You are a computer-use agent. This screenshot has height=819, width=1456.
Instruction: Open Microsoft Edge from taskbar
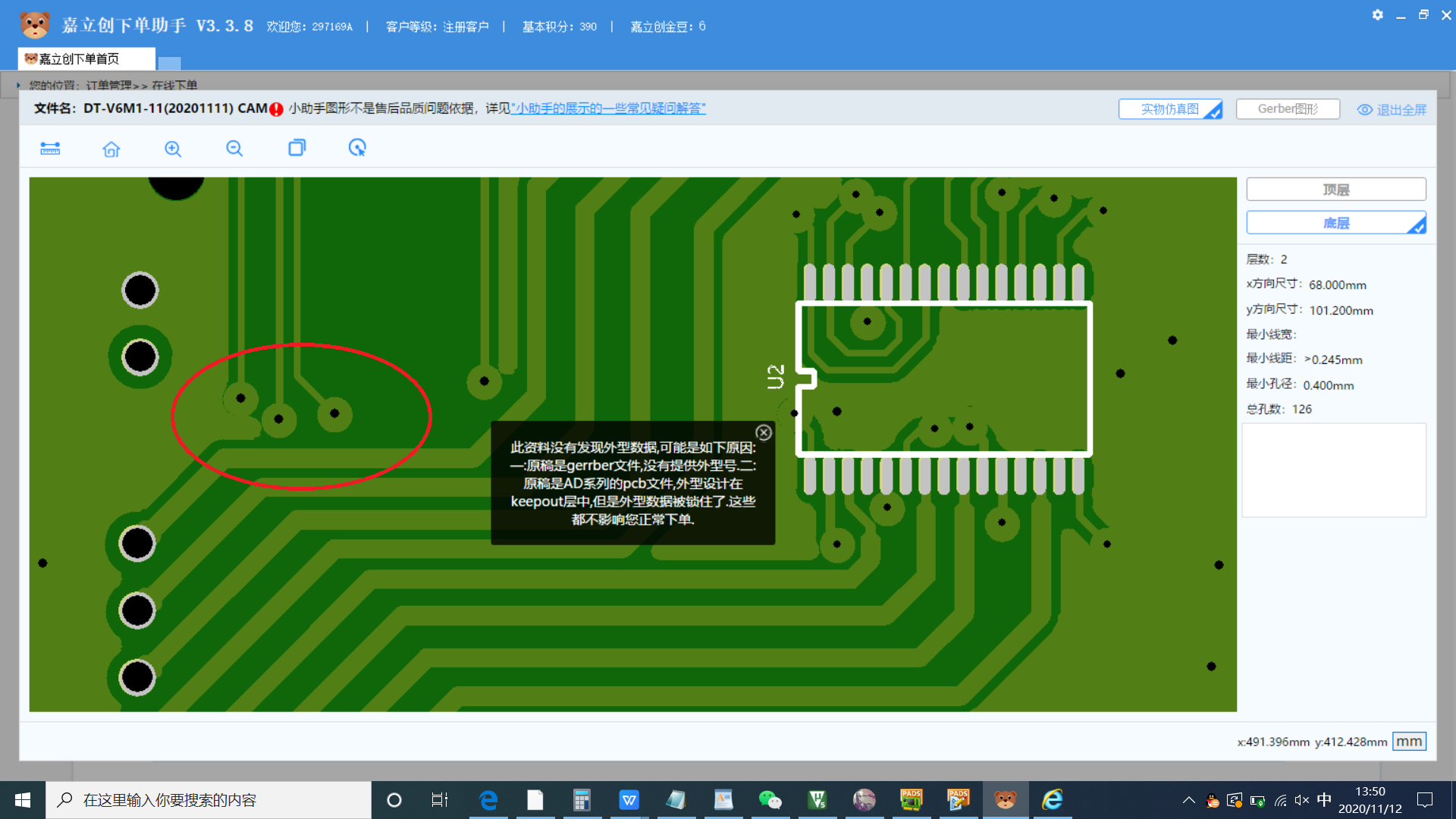tap(488, 800)
